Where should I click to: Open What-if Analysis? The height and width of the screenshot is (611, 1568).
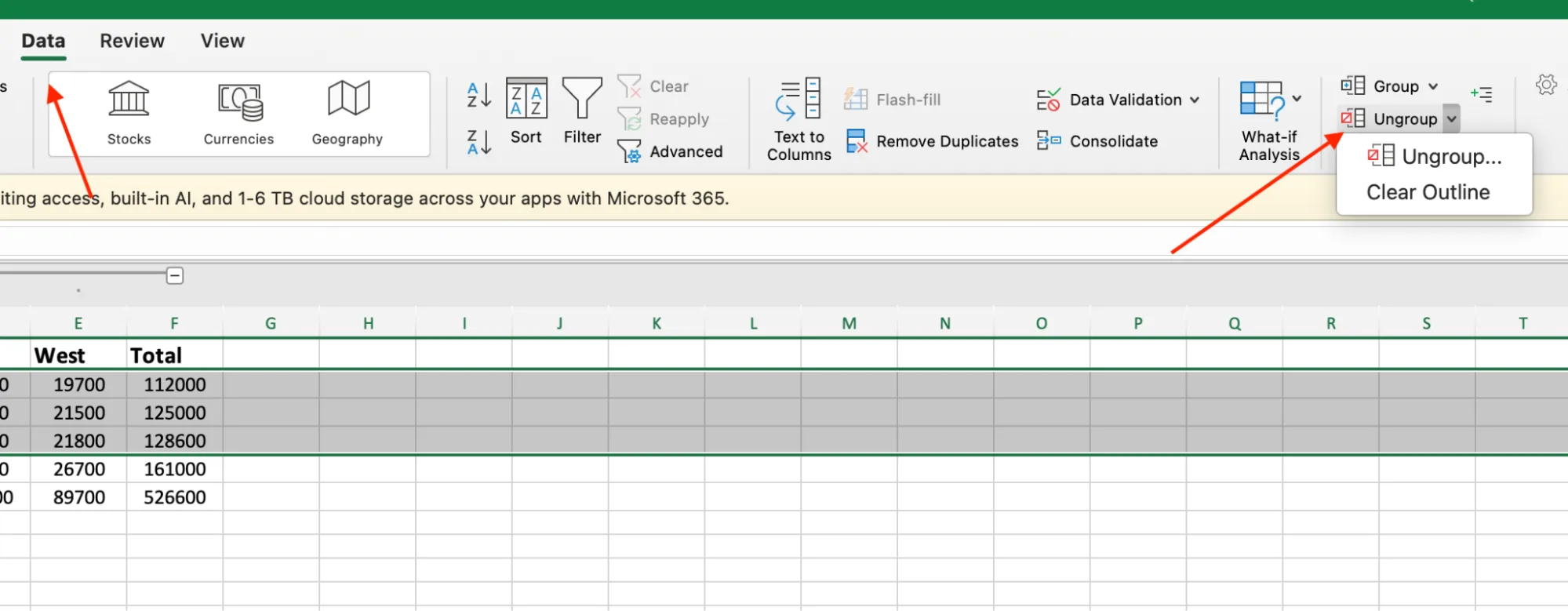click(1268, 122)
